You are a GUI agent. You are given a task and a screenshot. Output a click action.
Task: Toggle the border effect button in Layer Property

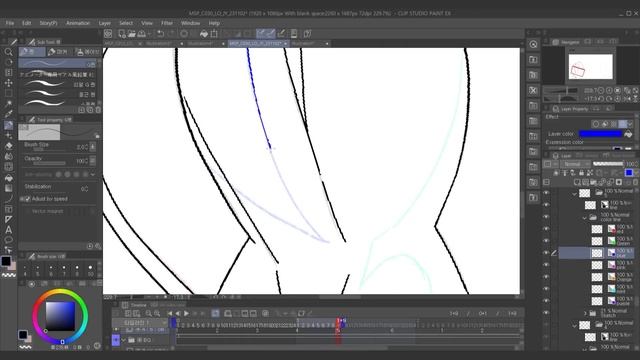click(x=596, y=124)
